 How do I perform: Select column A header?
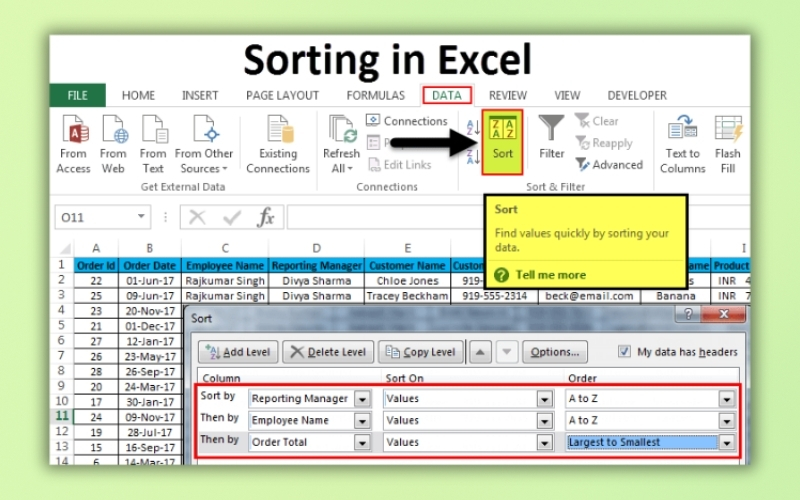tap(96, 248)
